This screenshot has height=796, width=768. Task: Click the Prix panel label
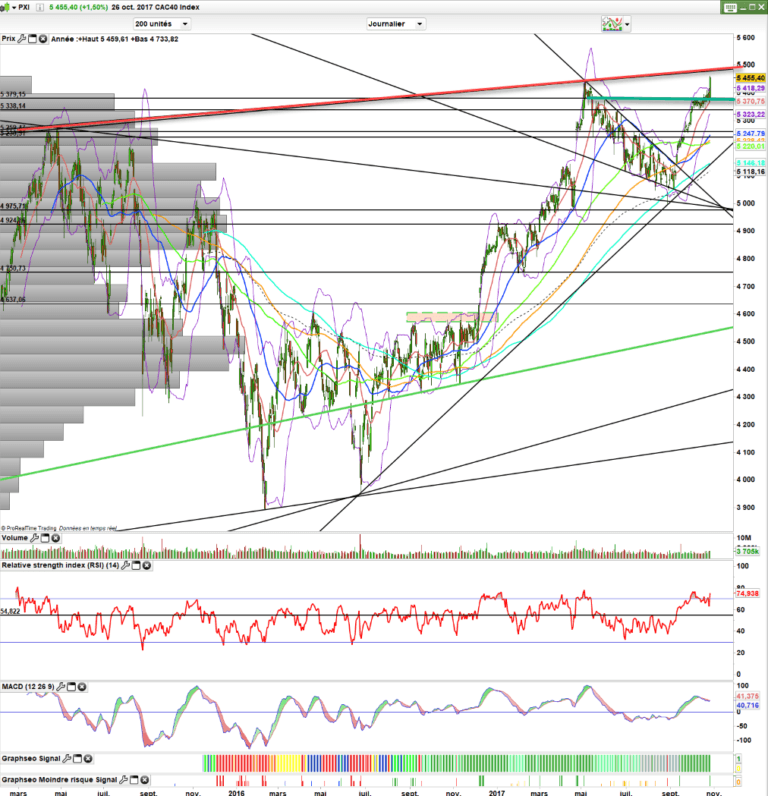pyautogui.click(x=8, y=38)
